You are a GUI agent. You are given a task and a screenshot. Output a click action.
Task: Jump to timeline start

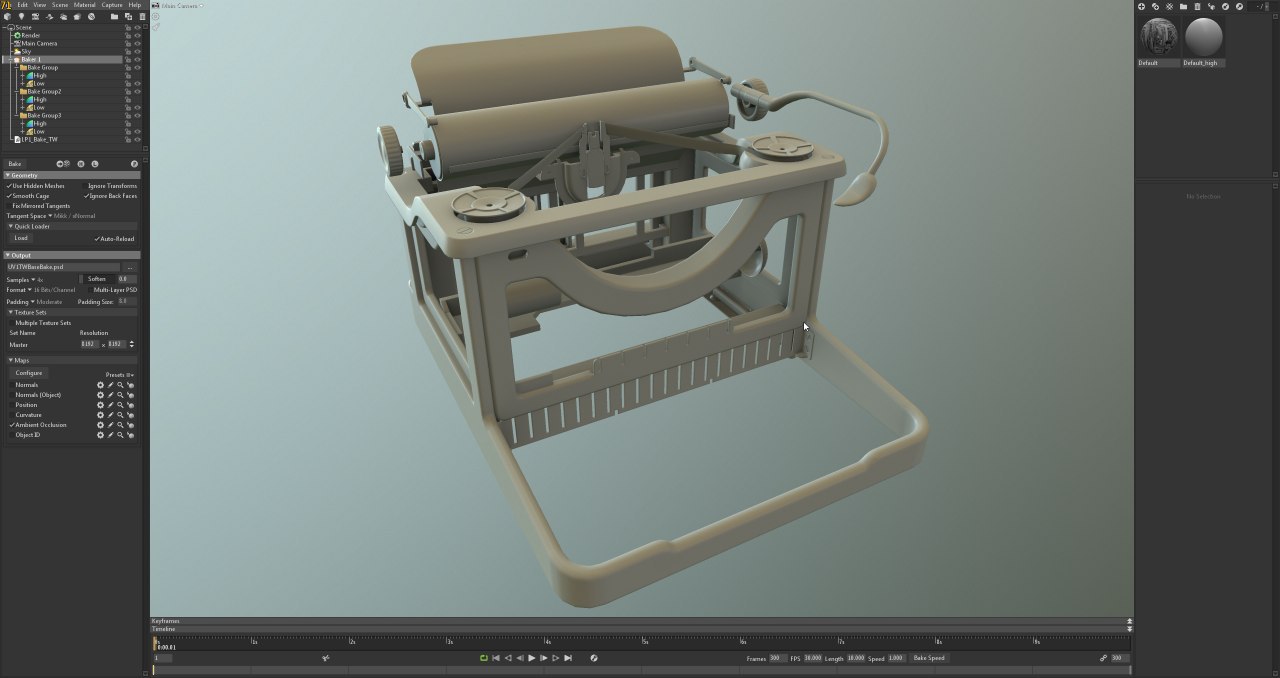[x=496, y=658]
